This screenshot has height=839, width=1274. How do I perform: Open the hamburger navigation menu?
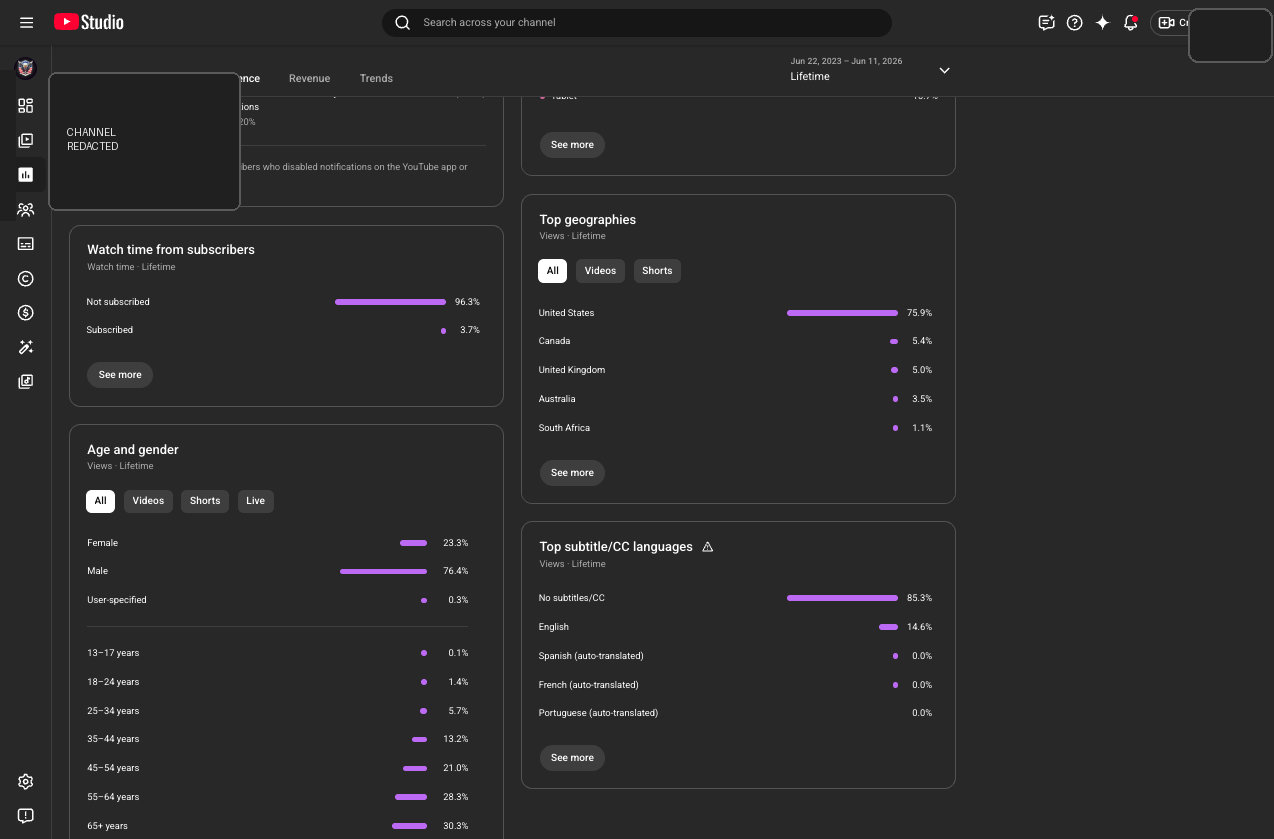(x=26, y=22)
